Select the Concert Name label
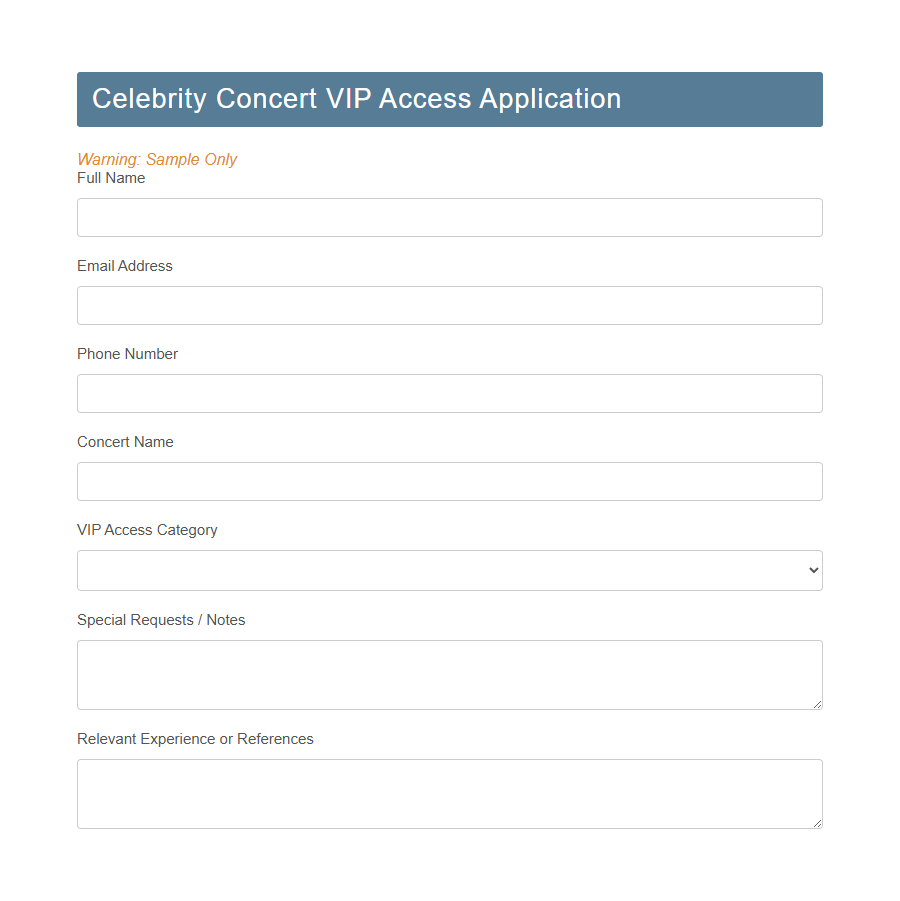Image resolution: width=900 pixels, height=901 pixels. click(125, 442)
